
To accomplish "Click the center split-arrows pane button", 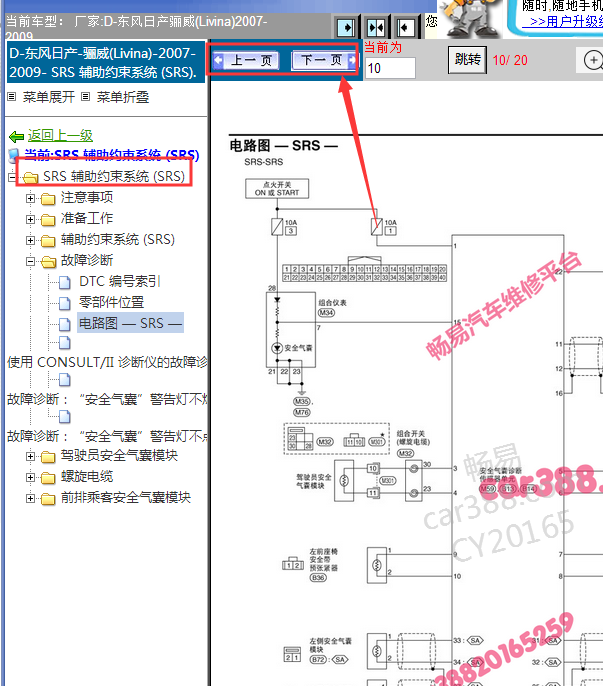I will (x=376, y=28).
